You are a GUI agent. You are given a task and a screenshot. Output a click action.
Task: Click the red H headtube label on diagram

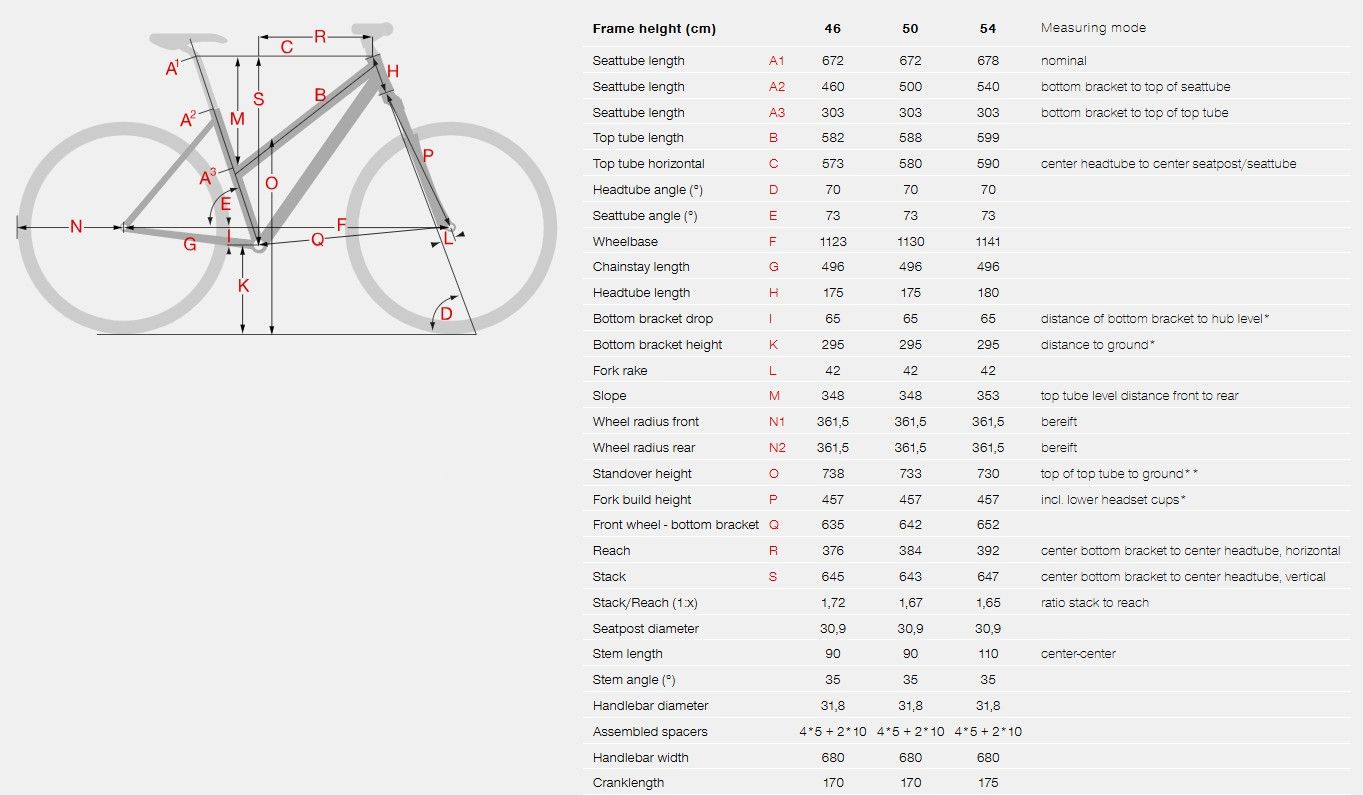[x=393, y=71]
